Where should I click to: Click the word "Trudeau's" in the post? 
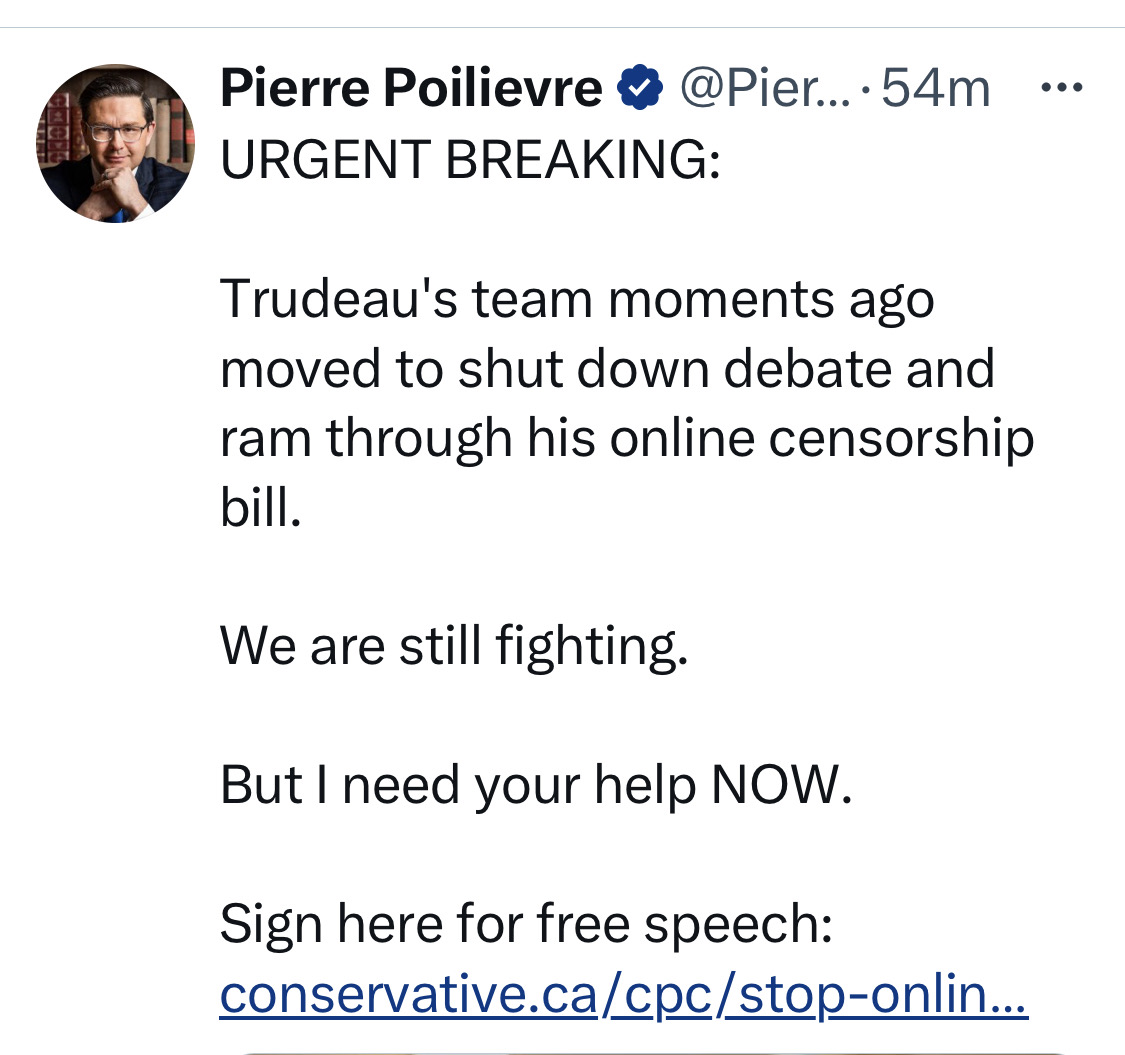pyautogui.click(x=339, y=299)
